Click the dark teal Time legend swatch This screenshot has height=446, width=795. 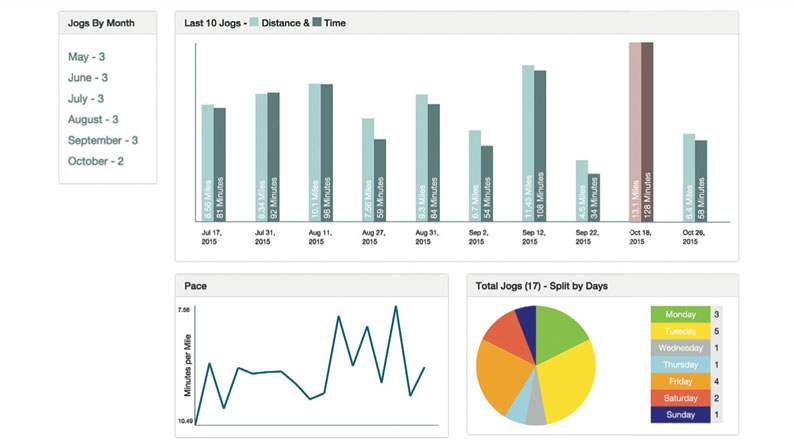point(317,22)
